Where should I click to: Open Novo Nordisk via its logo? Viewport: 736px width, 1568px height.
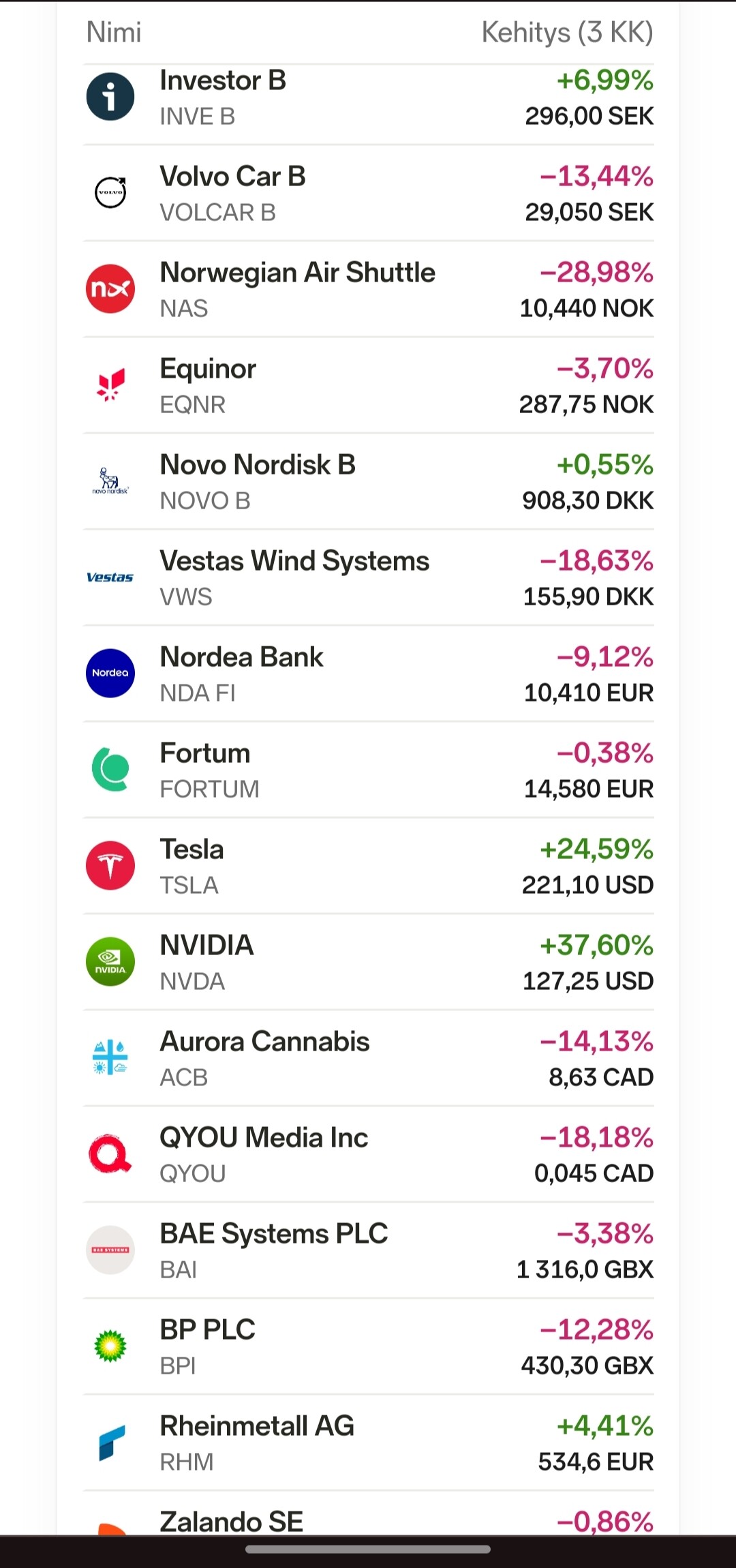pyautogui.click(x=110, y=481)
